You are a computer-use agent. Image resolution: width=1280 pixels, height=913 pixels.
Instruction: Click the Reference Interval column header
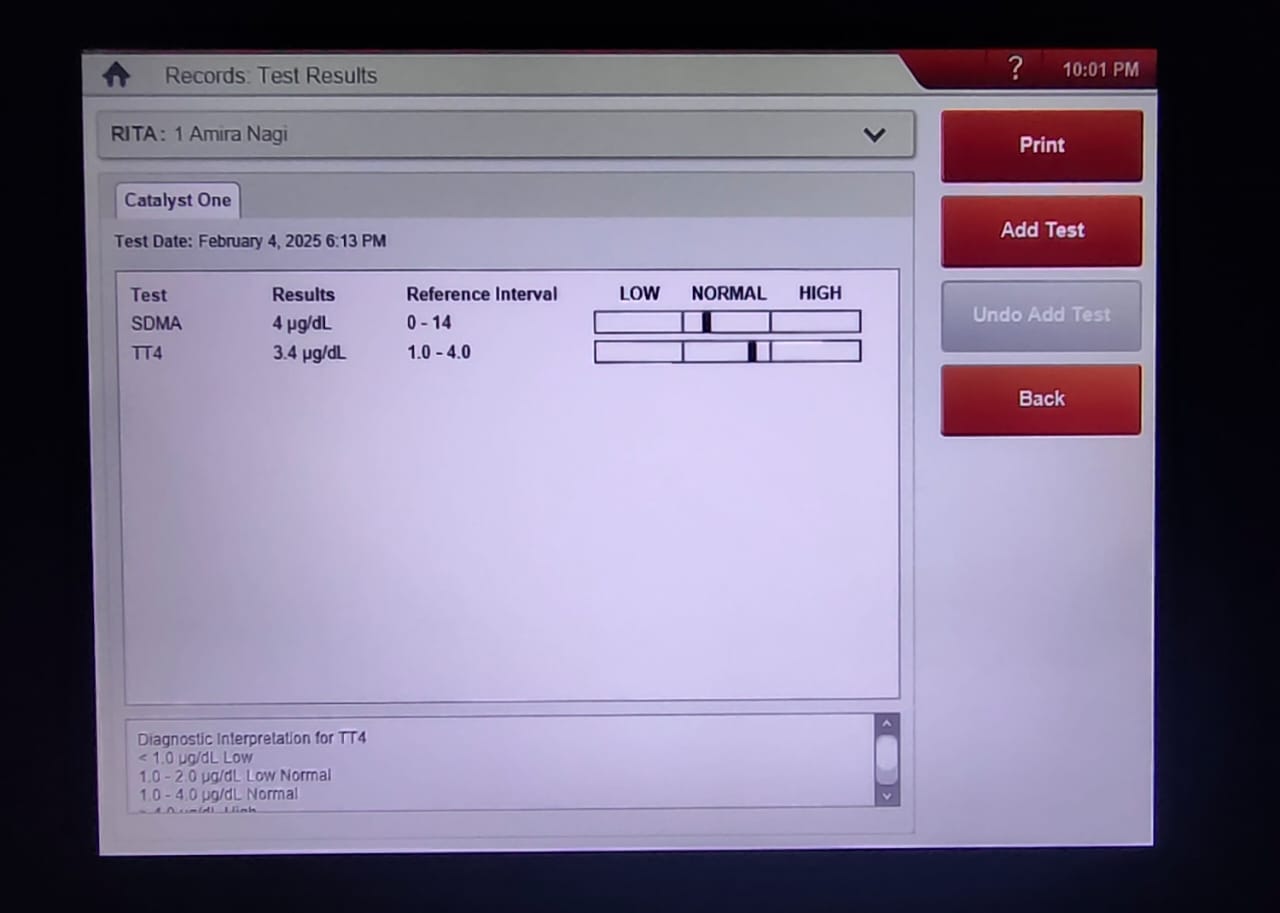pyautogui.click(x=482, y=294)
